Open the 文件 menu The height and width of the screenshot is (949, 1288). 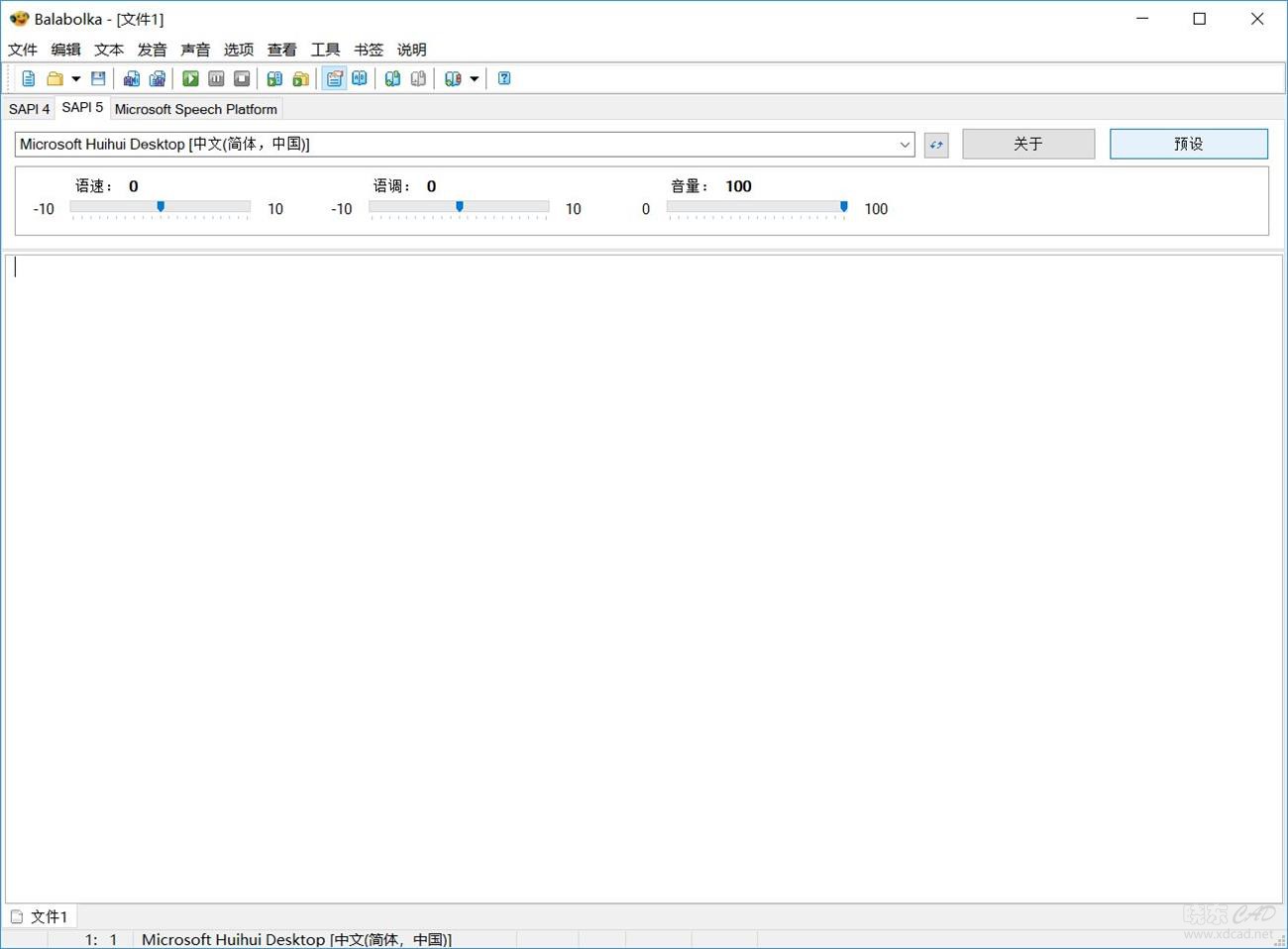(23, 50)
